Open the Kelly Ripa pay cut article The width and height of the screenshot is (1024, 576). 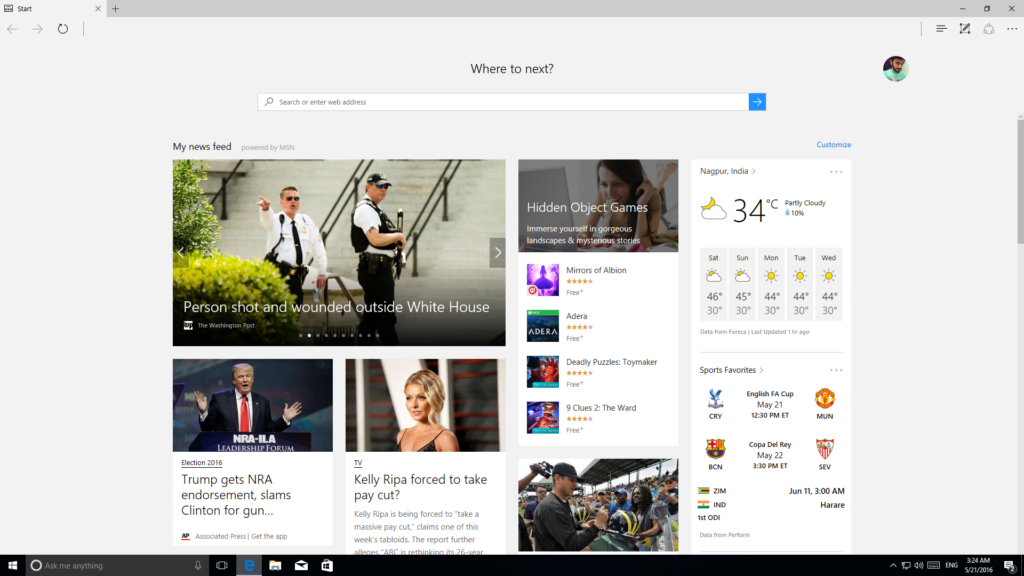[x=421, y=487]
